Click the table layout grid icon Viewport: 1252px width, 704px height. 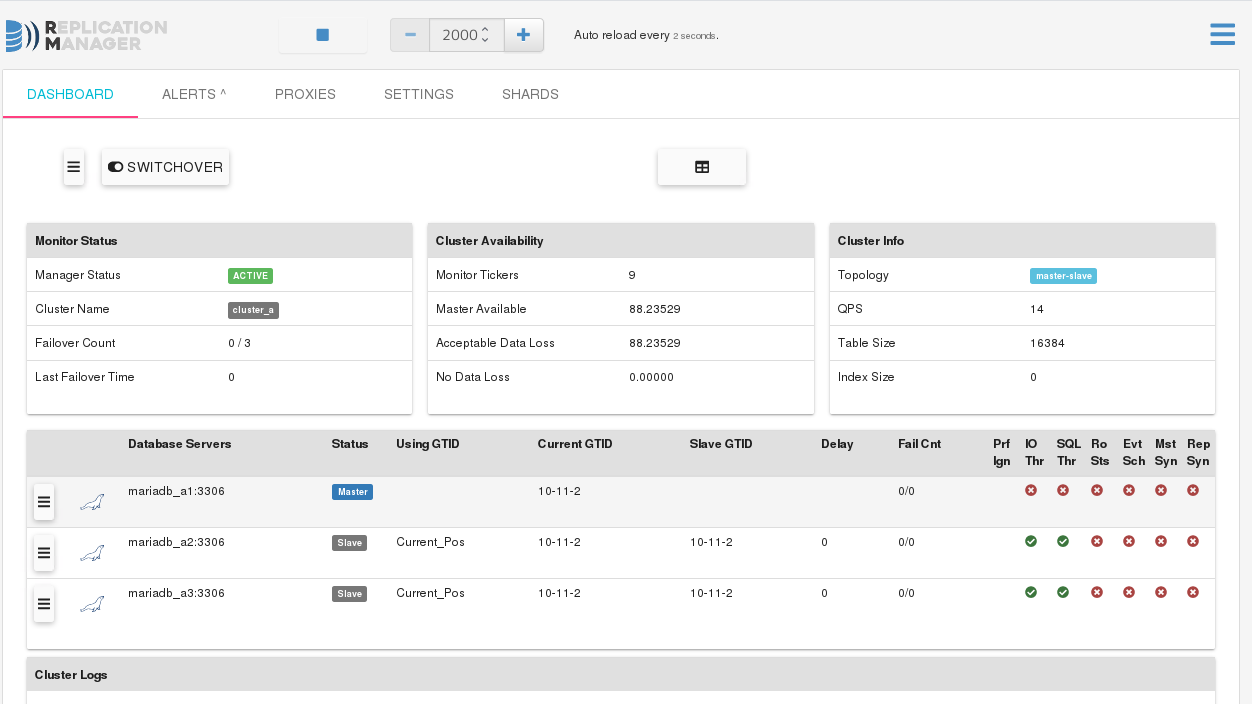coord(701,166)
